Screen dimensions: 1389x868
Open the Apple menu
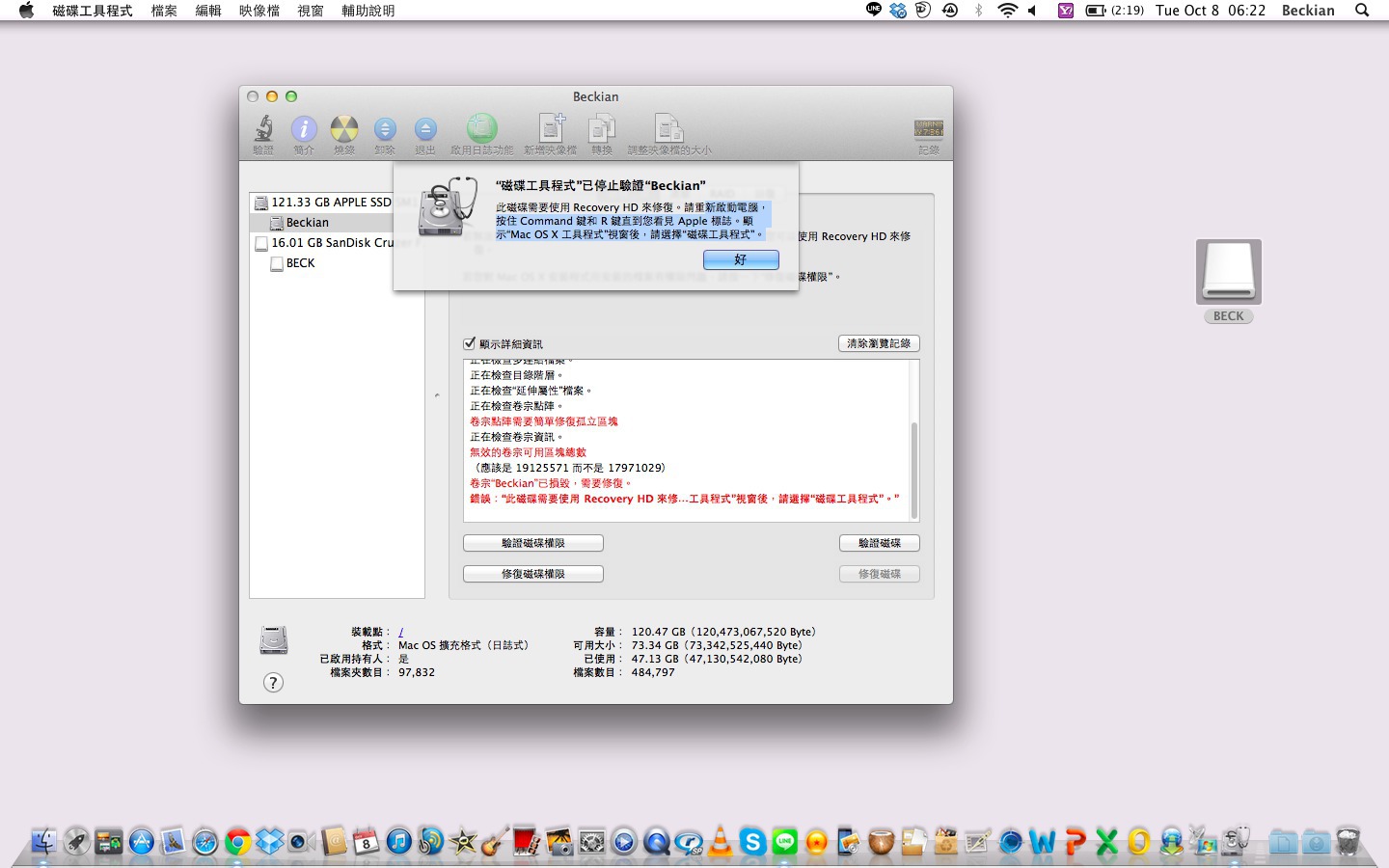(x=26, y=11)
